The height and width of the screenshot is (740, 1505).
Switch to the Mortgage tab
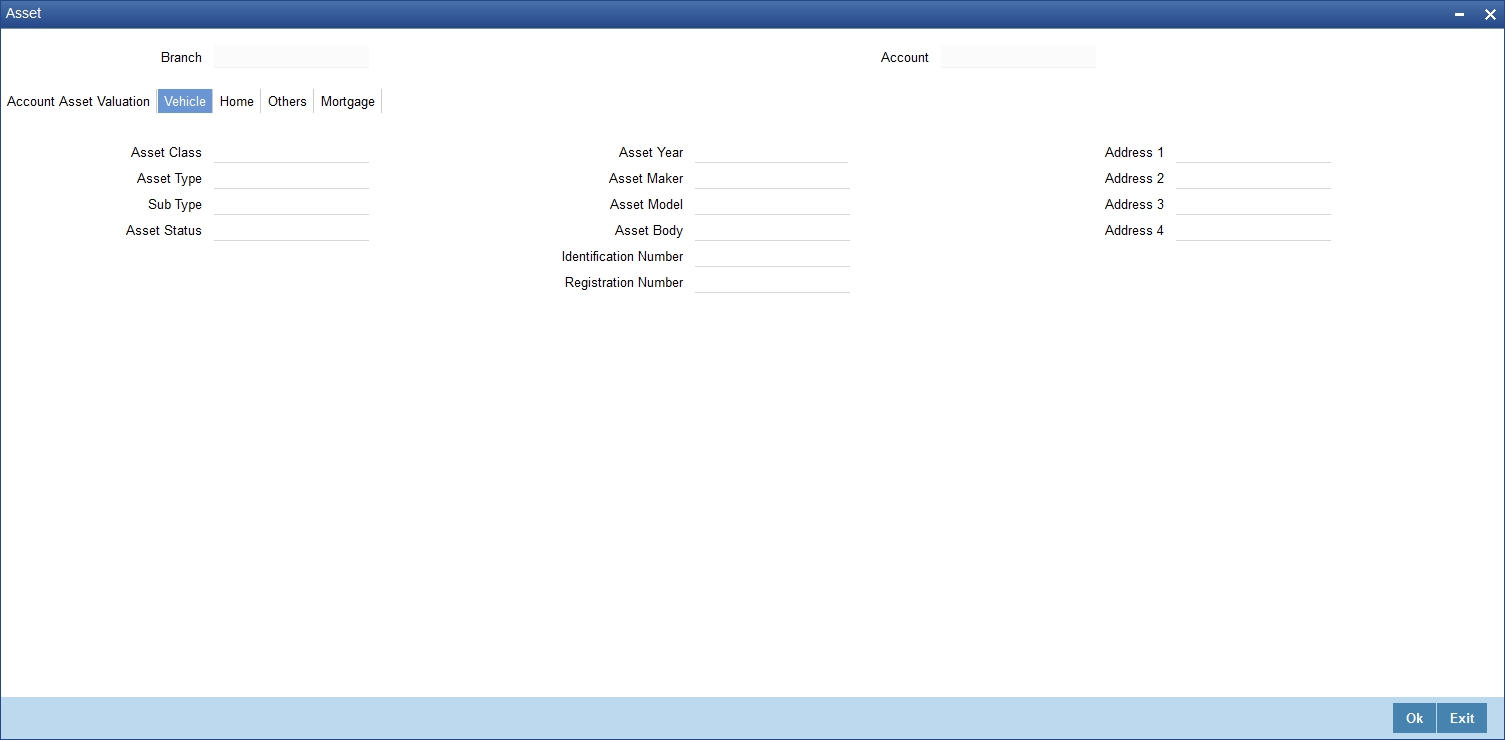(348, 101)
